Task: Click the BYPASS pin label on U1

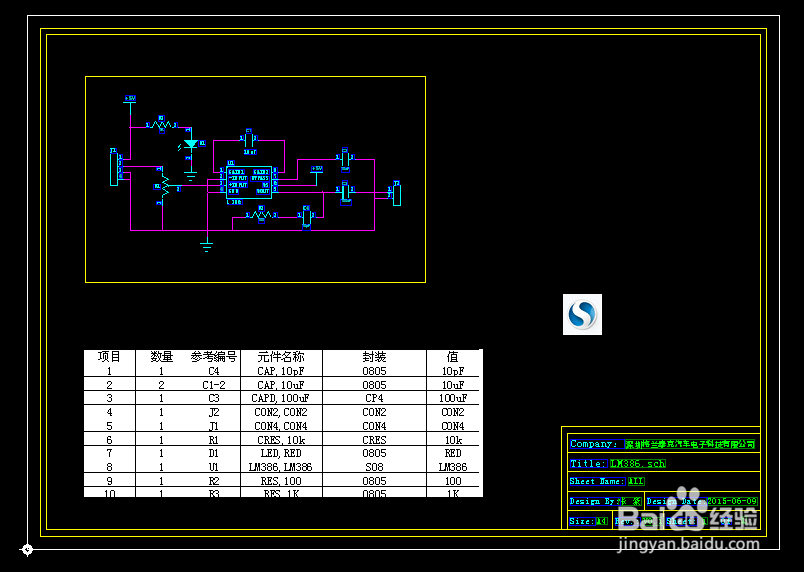Action: pyautogui.click(x=260, y=178)
